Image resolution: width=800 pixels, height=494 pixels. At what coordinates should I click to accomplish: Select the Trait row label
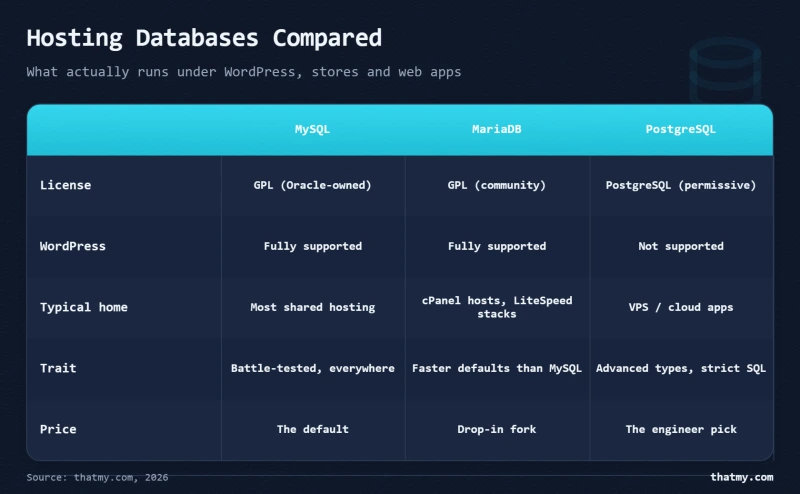coord(58,368)
